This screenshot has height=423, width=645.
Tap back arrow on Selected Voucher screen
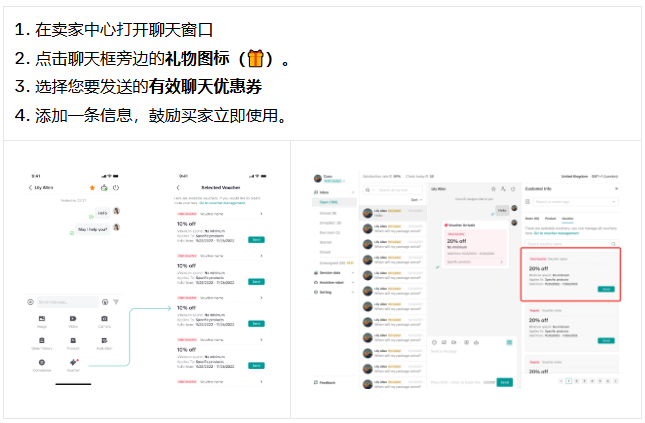pyautogui.click(x=178, y=188)
